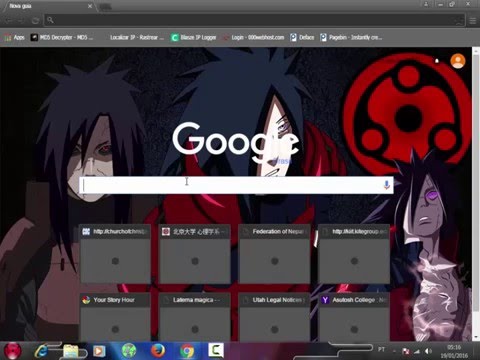Open the green globe taskbar icon
The image size is (480, 360).
coord(129,351)
